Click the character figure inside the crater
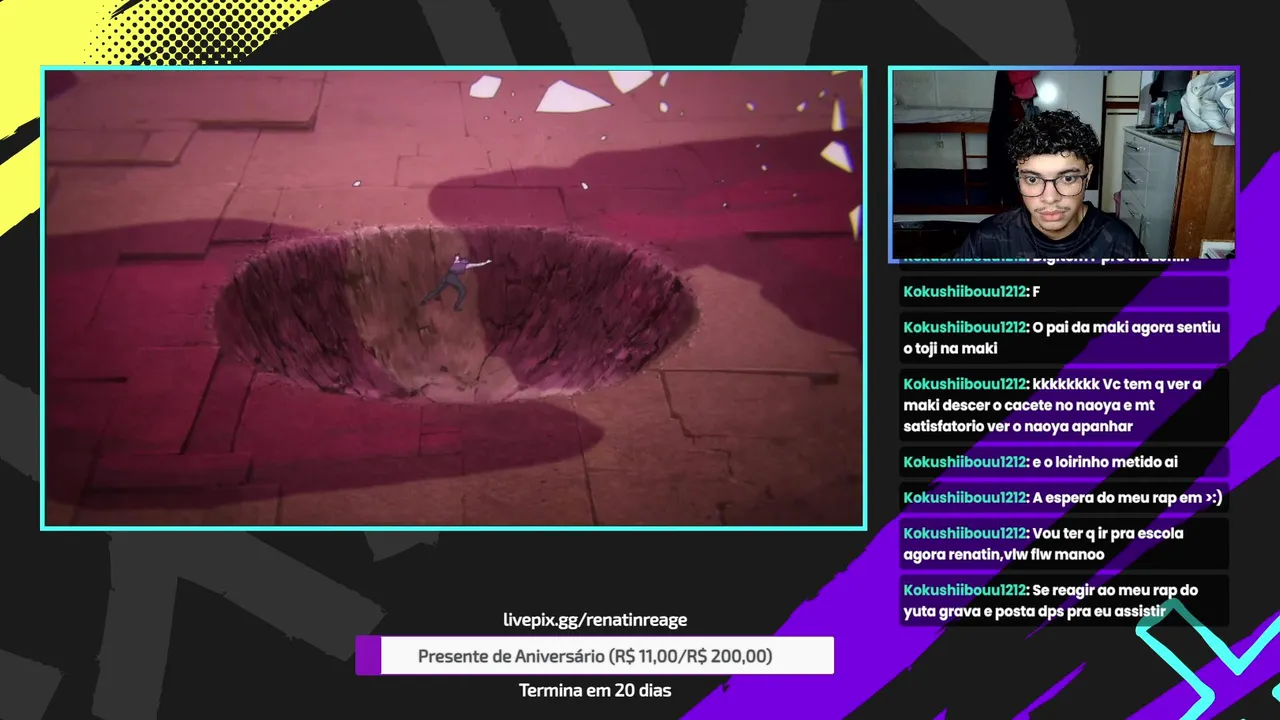1280x720 pixels. 455,281
